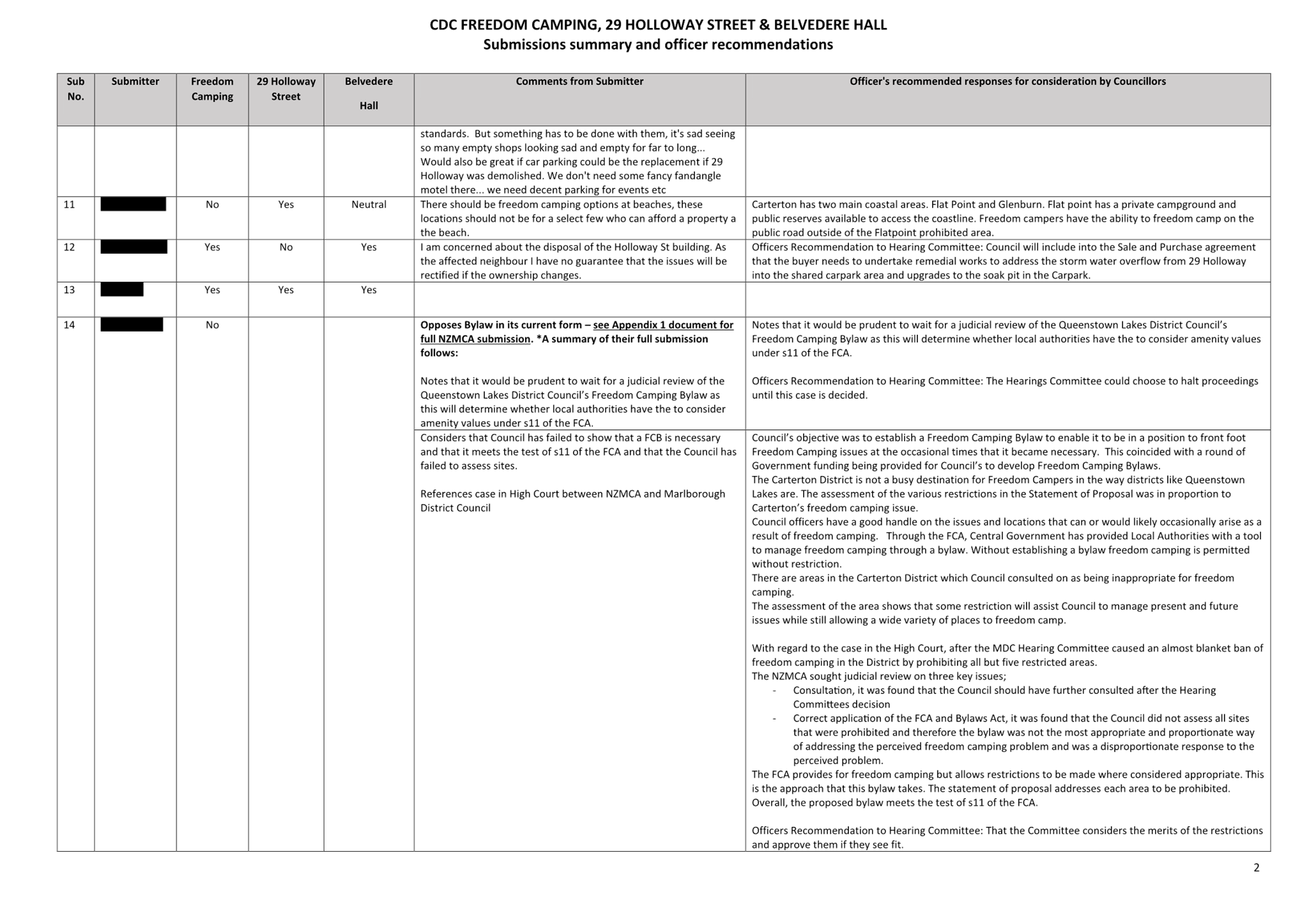Click the 'Submitter' column header
This screenshot has width=1316, height=915.
point(135,81)
